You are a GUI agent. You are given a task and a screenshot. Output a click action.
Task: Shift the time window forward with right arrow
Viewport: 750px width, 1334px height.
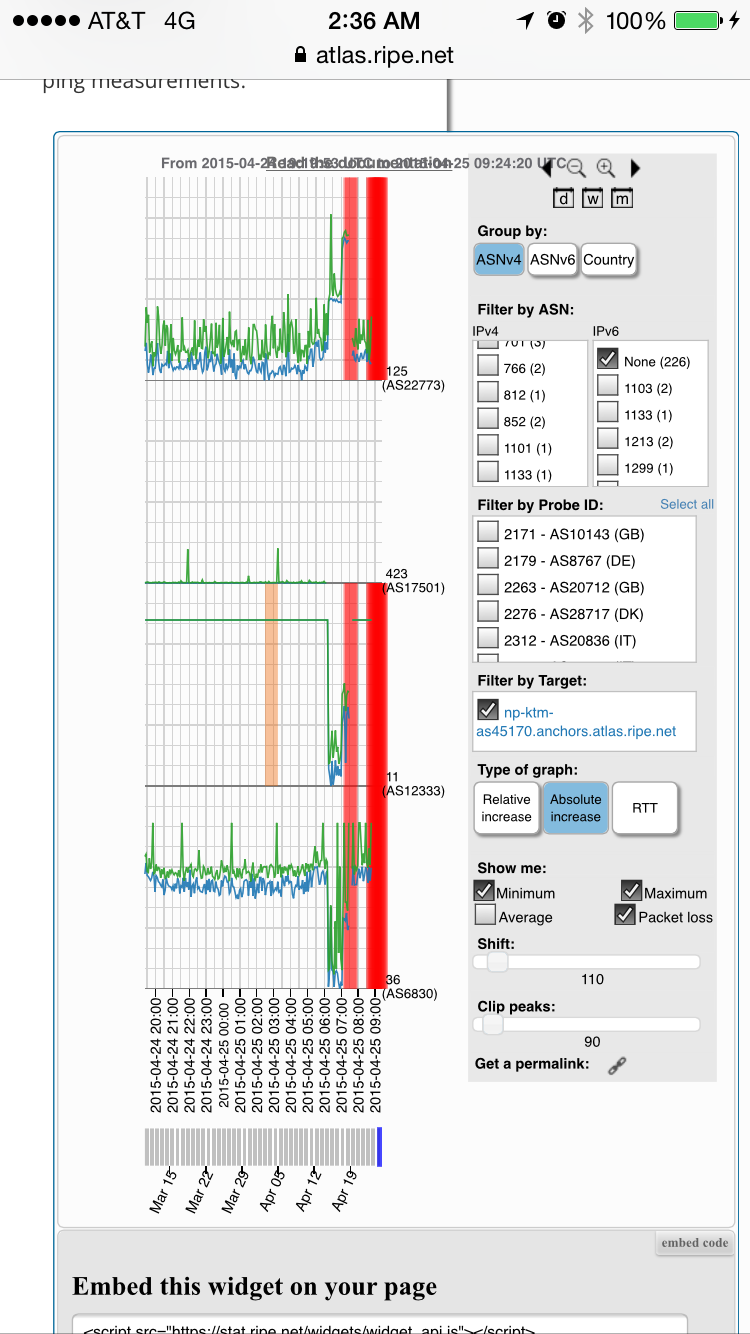(x=635, y=168)
